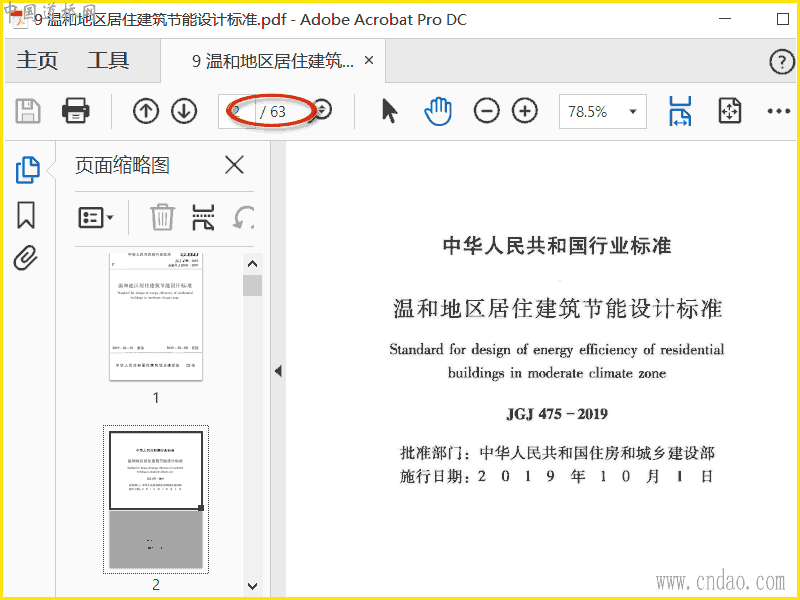Collapse the navigation pane with left triangle

pyautogui.click(x=278, y=371)
